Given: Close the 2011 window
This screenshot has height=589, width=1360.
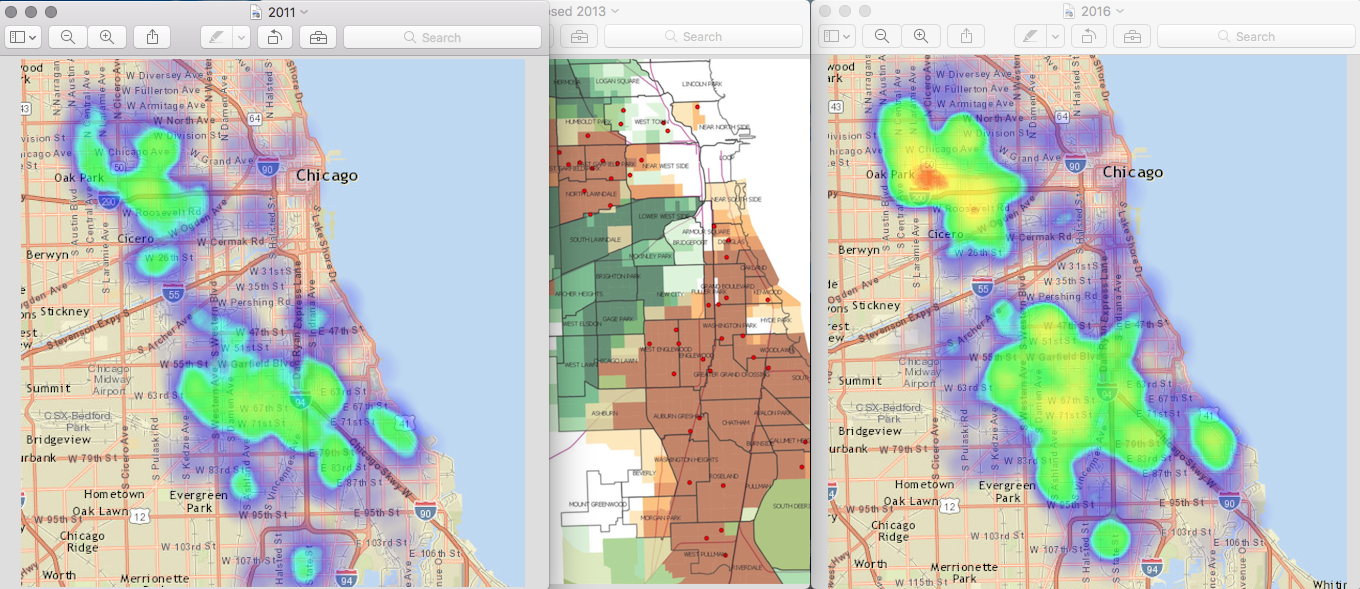Looking at the screenshot, I should pyautogui.click(x=12, y=12).
